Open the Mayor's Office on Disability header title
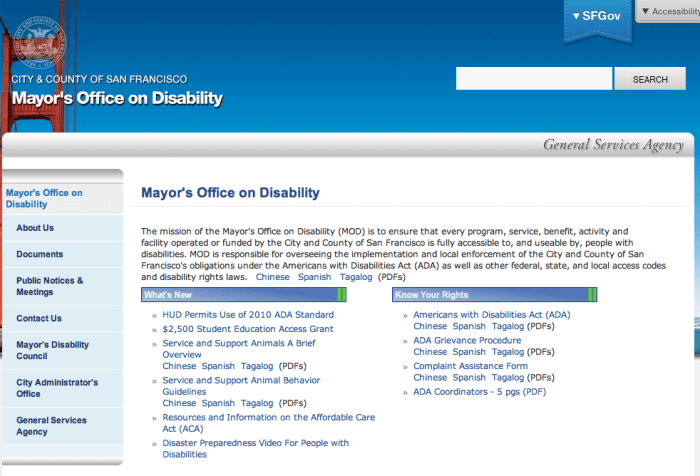 (x=117, y=98)
